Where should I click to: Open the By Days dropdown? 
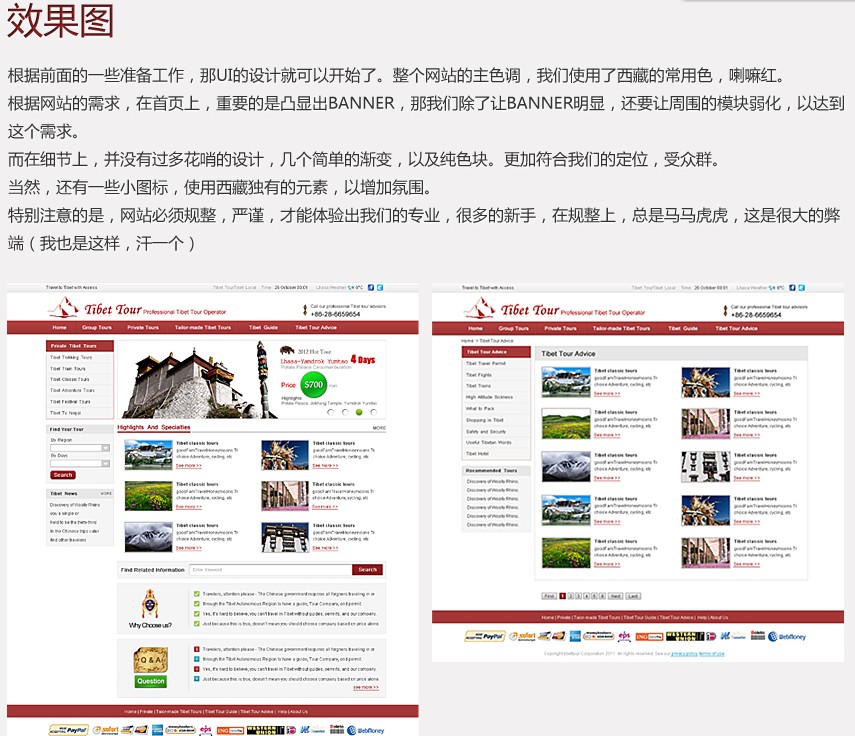click(x=80, y=463)
